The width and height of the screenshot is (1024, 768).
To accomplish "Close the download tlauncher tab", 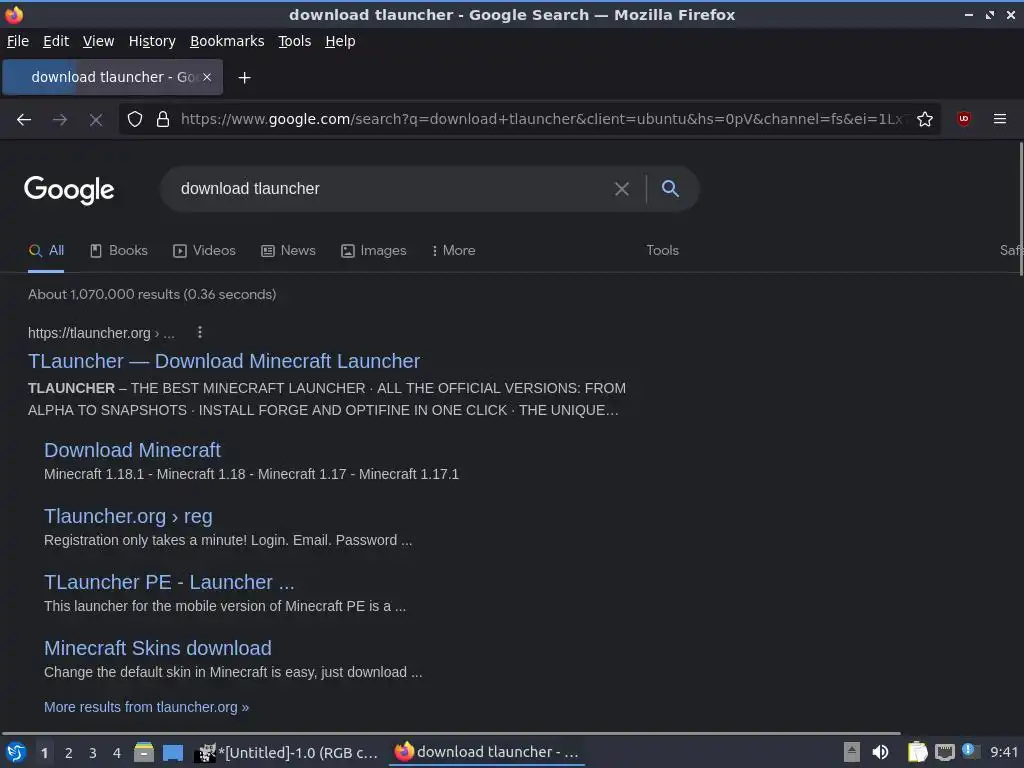I will tap(207, 77).
